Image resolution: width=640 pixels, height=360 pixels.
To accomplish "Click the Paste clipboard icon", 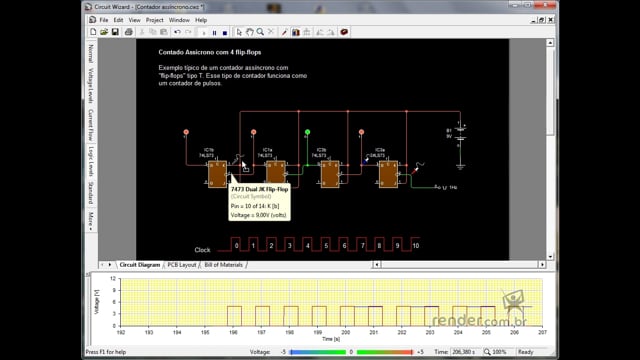I will (164, 32).
